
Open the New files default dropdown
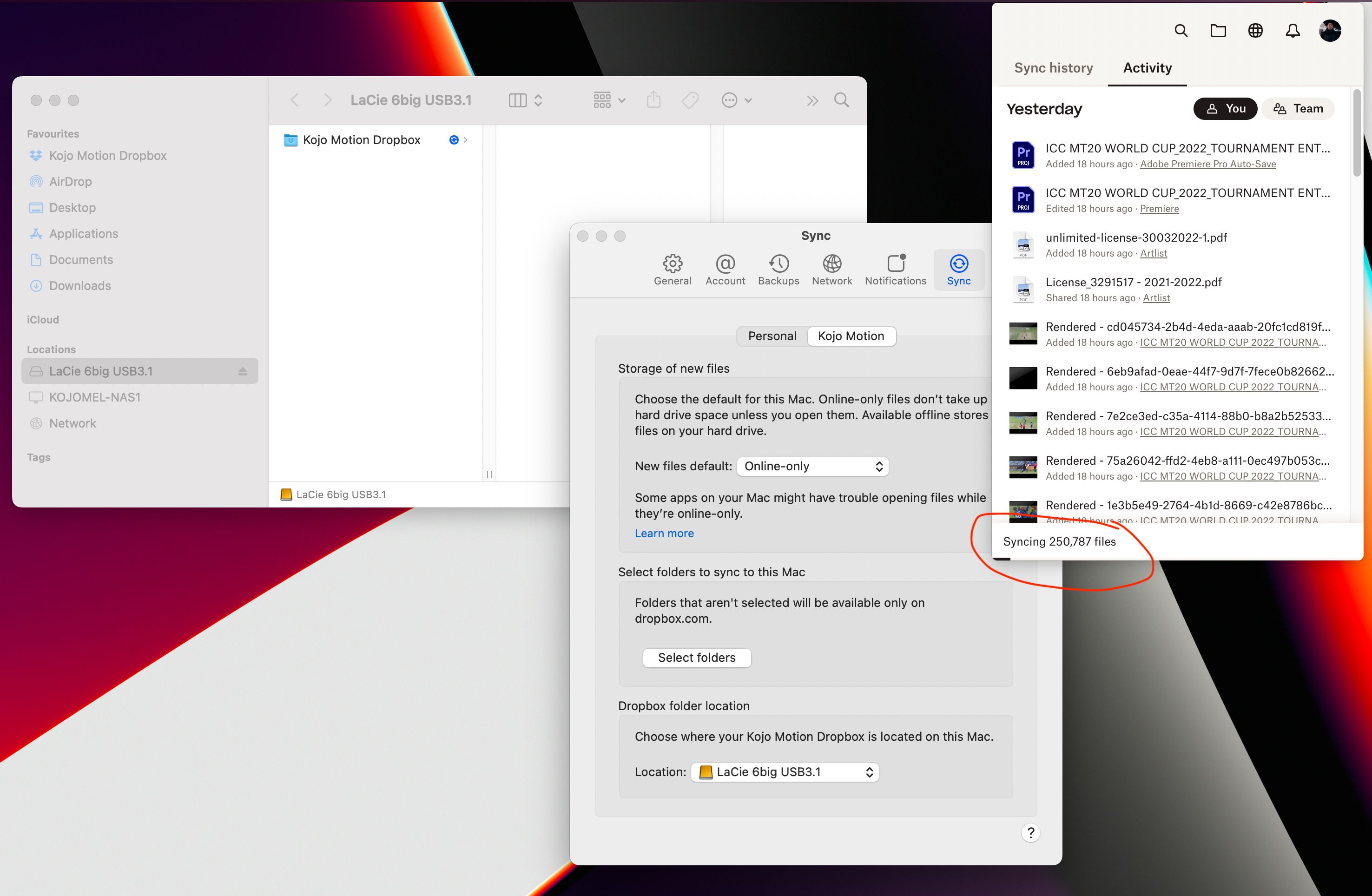[813, 466]
